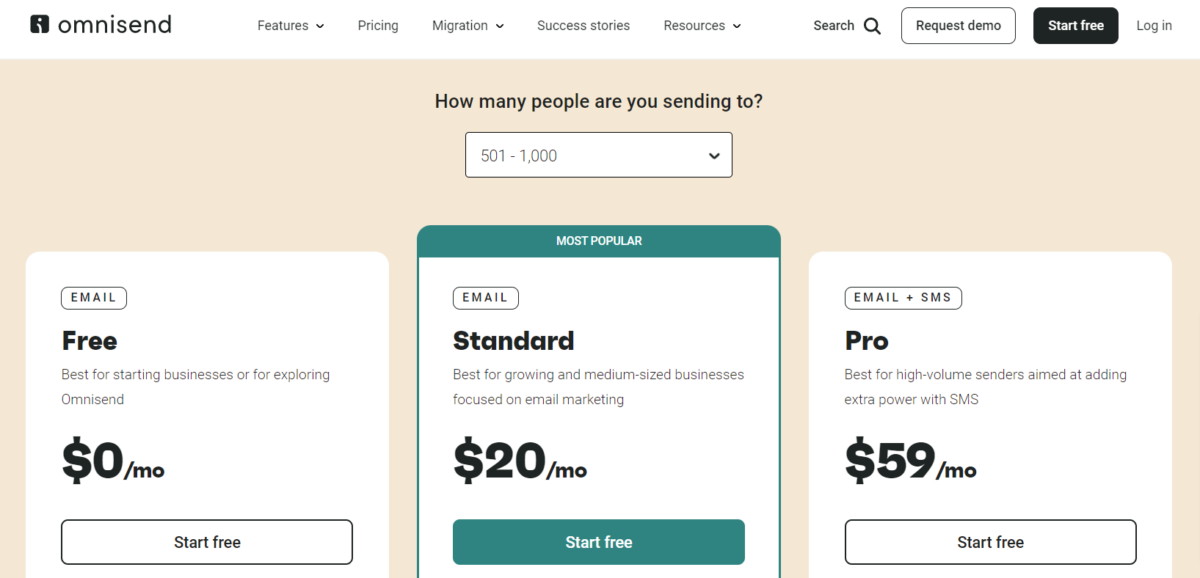
Task: Click Log in
Action: pyautogui.click(x=1154, y=25)
